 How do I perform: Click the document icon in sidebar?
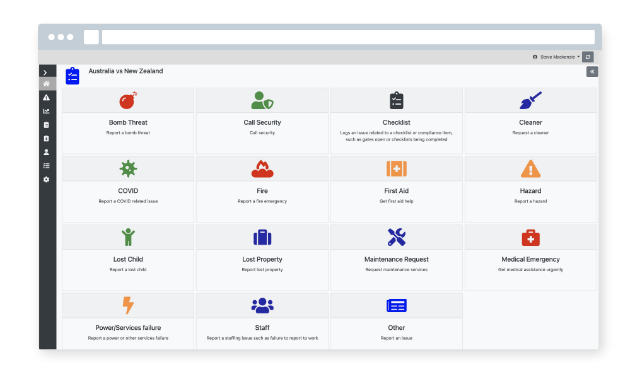(47, 125)
